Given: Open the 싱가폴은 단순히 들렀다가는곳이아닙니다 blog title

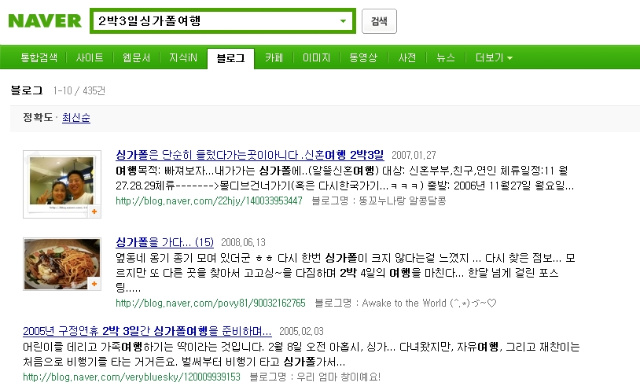Looking at the screenshot, I should pos(250,155).
